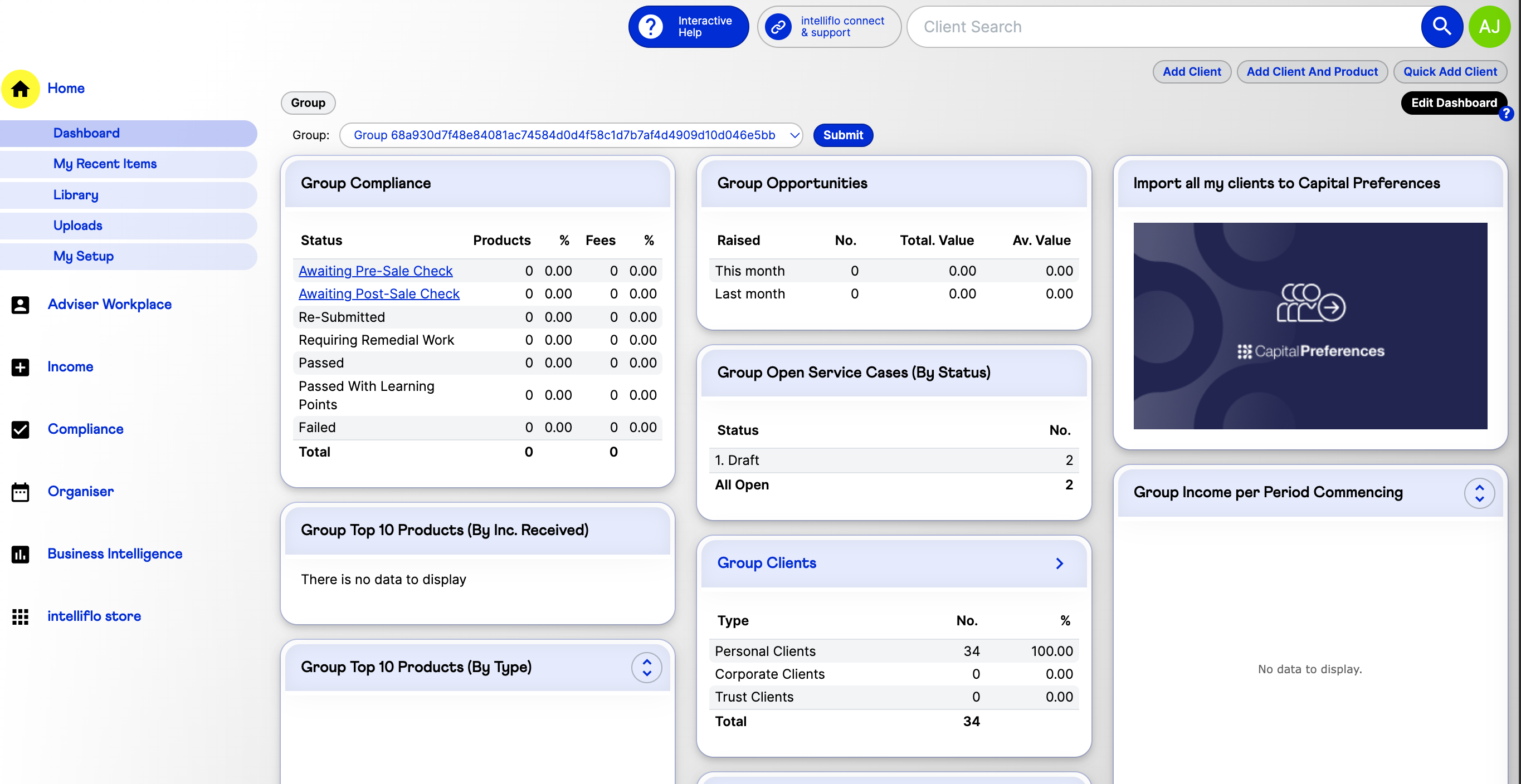1521x784 pixels.
Task: Open the Compliance section
Action: tap(86, 429)
